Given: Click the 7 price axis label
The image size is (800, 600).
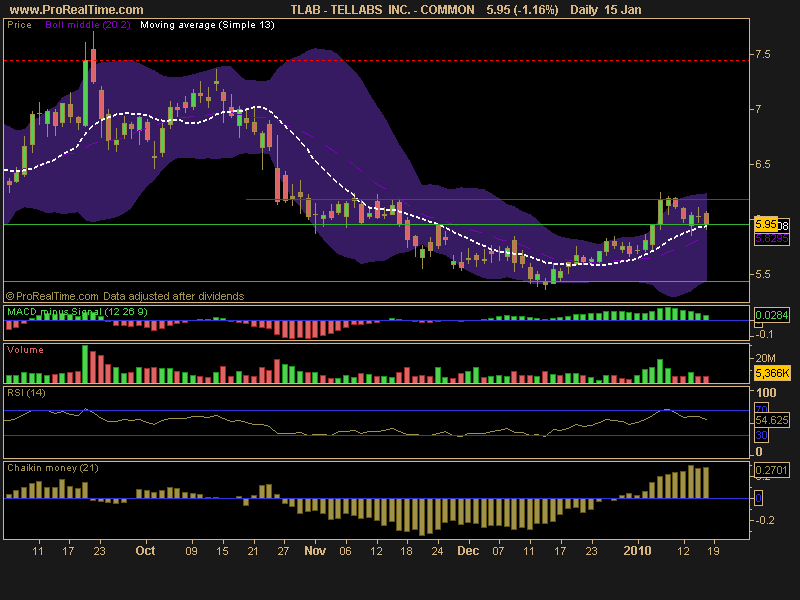Looking at the screenshot, I should tap(758, 109).
